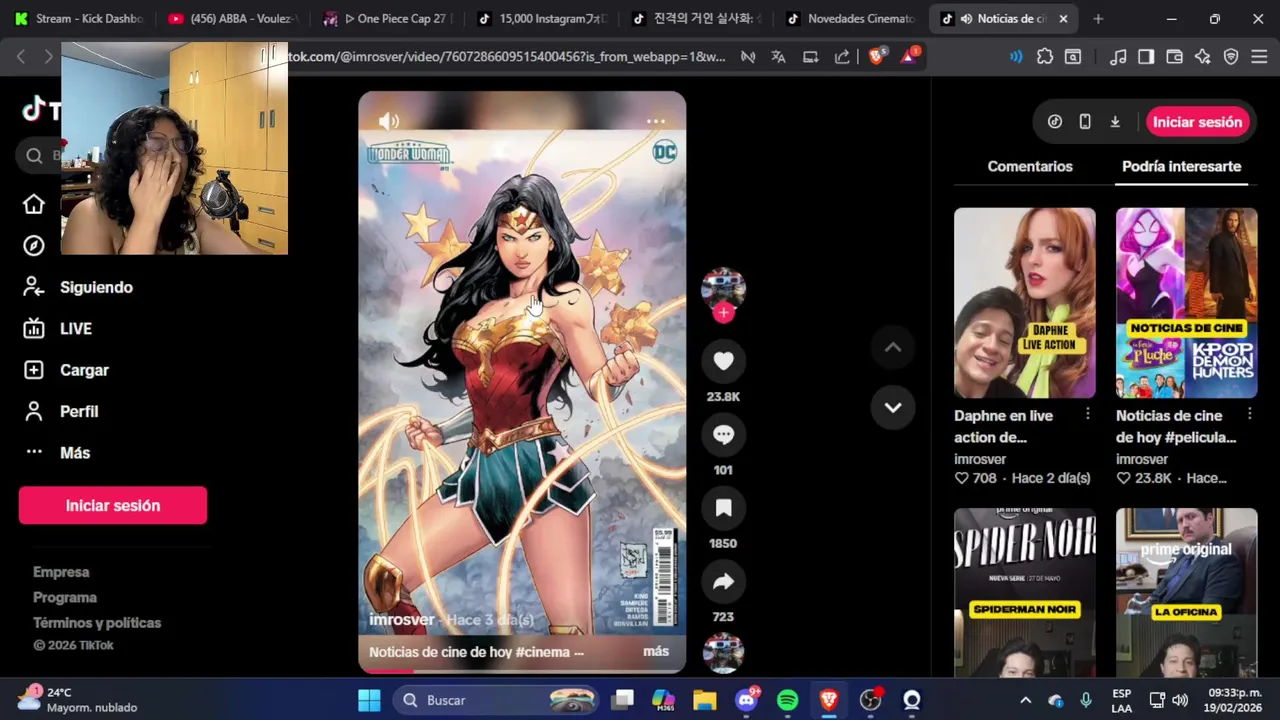Open the LIVE section
The width and height of the screenshot is (1280, 720).
coord(75,328)
